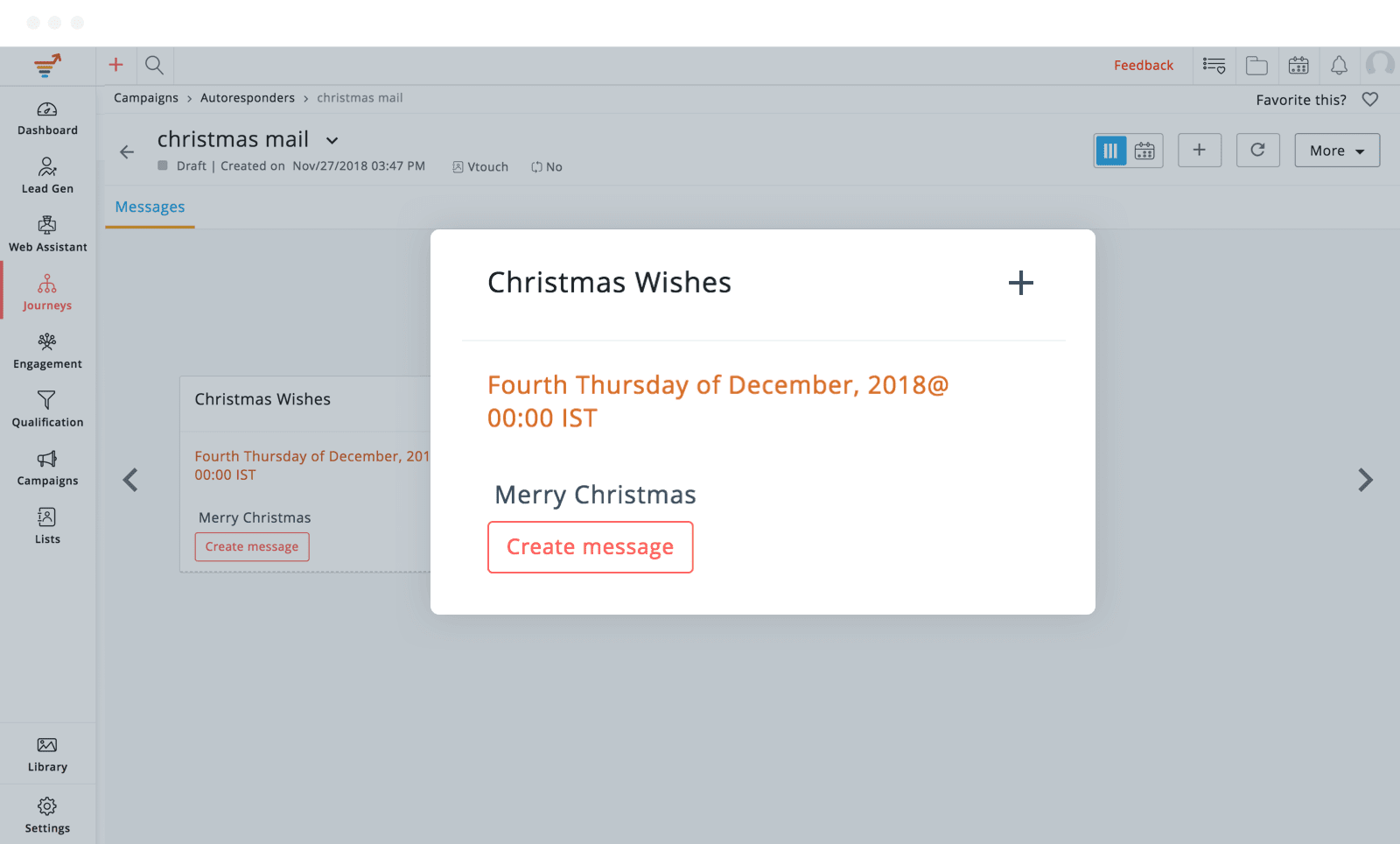Click the refresh button
The height and width of the screenshot is (844, 1400).
point(1257,150)
